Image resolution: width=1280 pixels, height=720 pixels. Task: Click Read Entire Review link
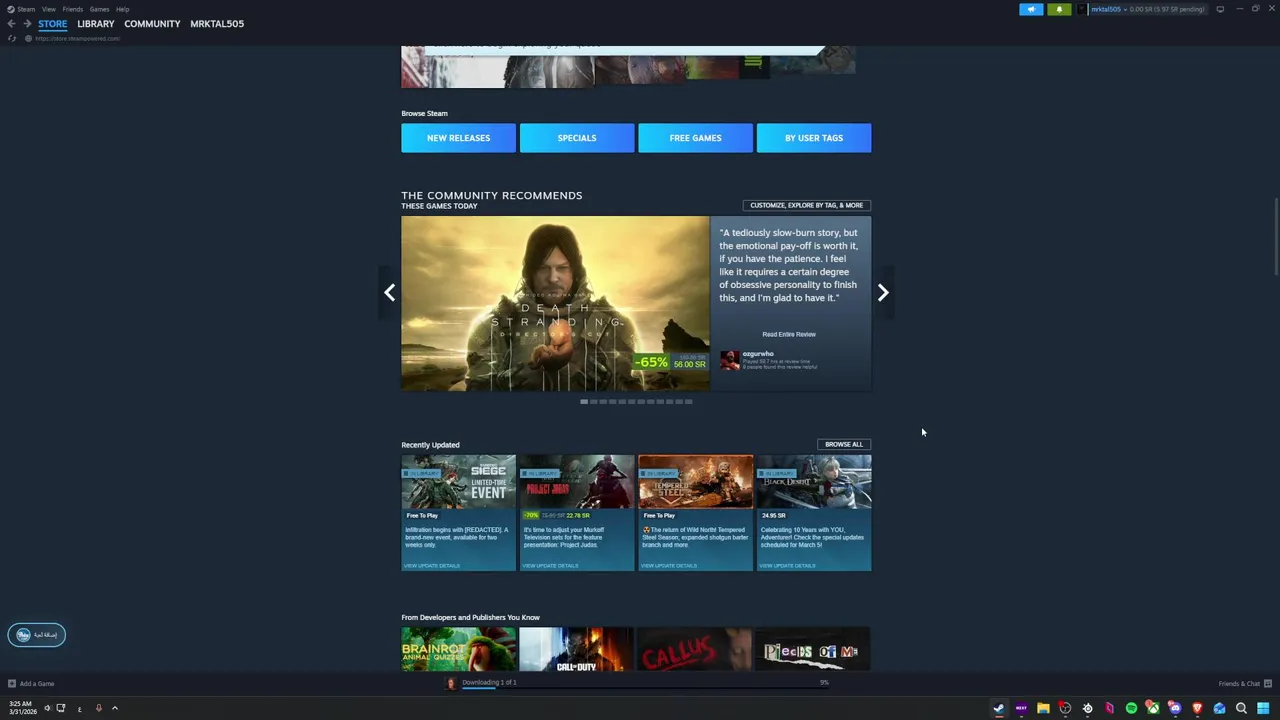pos(789,334)
